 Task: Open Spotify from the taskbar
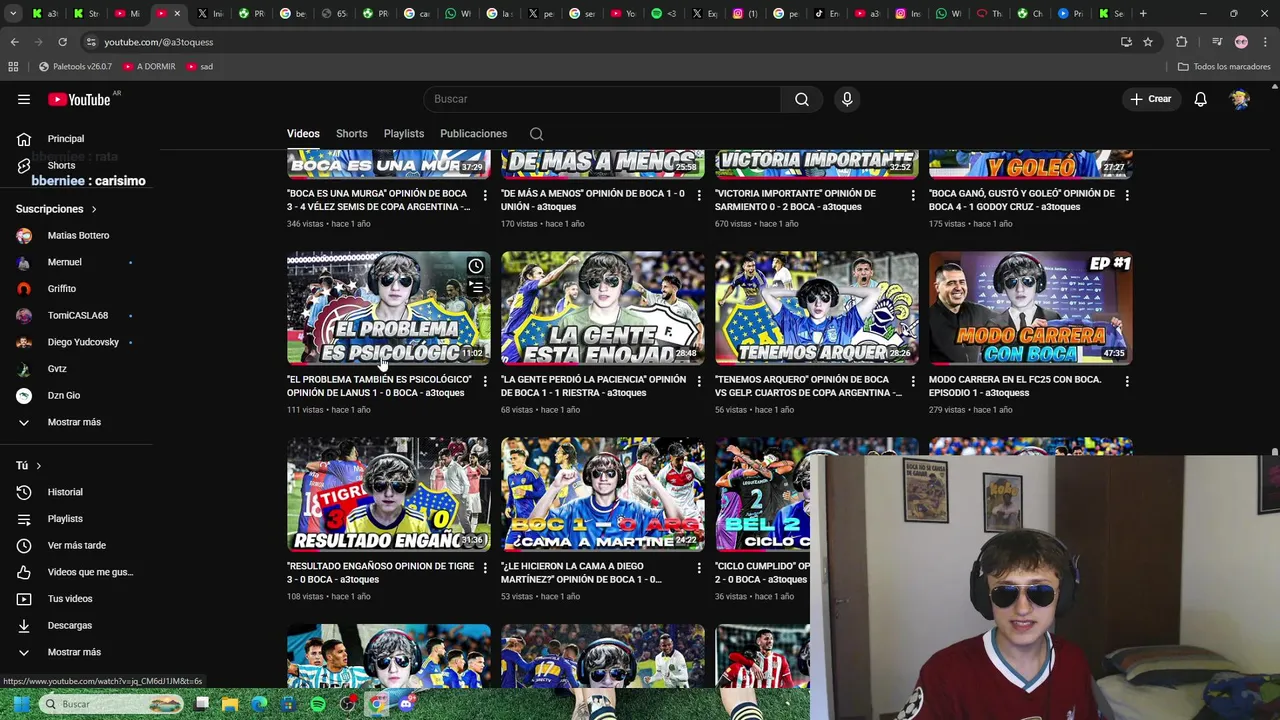[318, 704]
